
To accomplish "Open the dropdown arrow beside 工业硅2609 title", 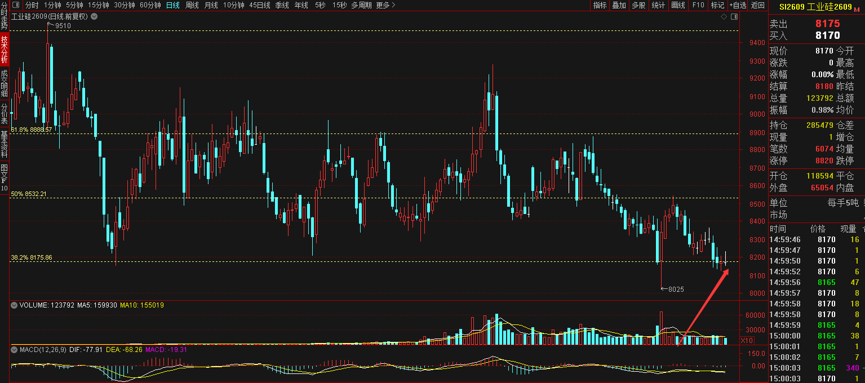I will [94, 17].
